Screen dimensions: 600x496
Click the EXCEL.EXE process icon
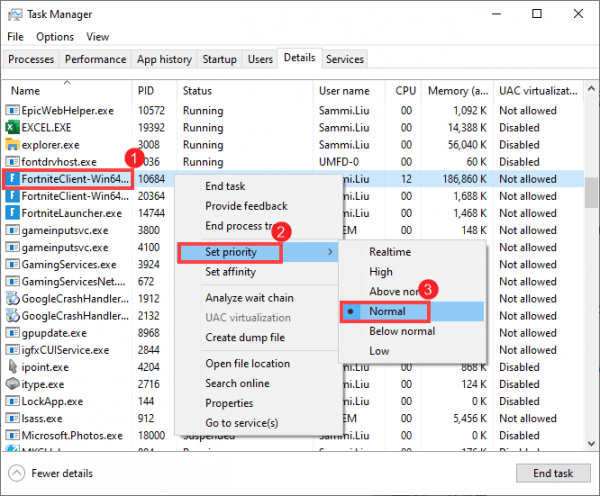[x=13, y=128]
